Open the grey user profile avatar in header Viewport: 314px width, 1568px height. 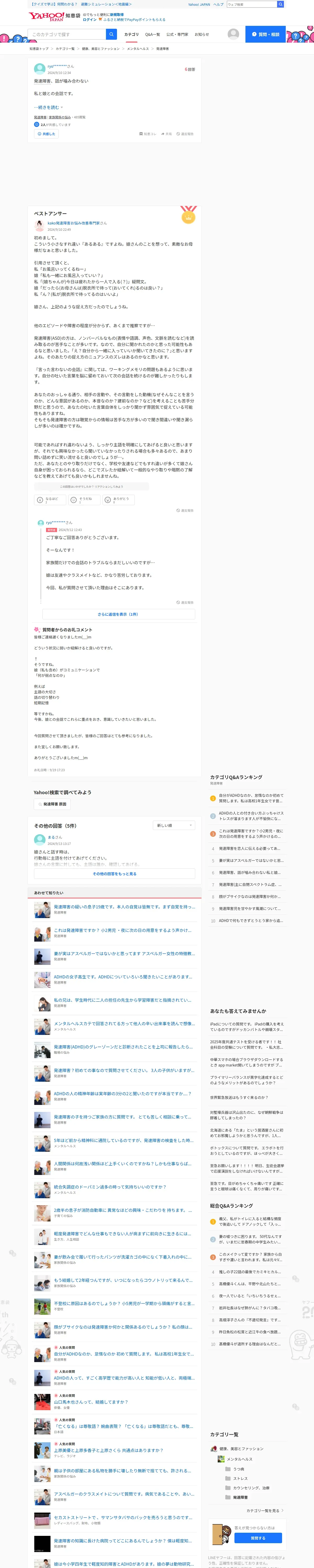(x=233, y=34)
